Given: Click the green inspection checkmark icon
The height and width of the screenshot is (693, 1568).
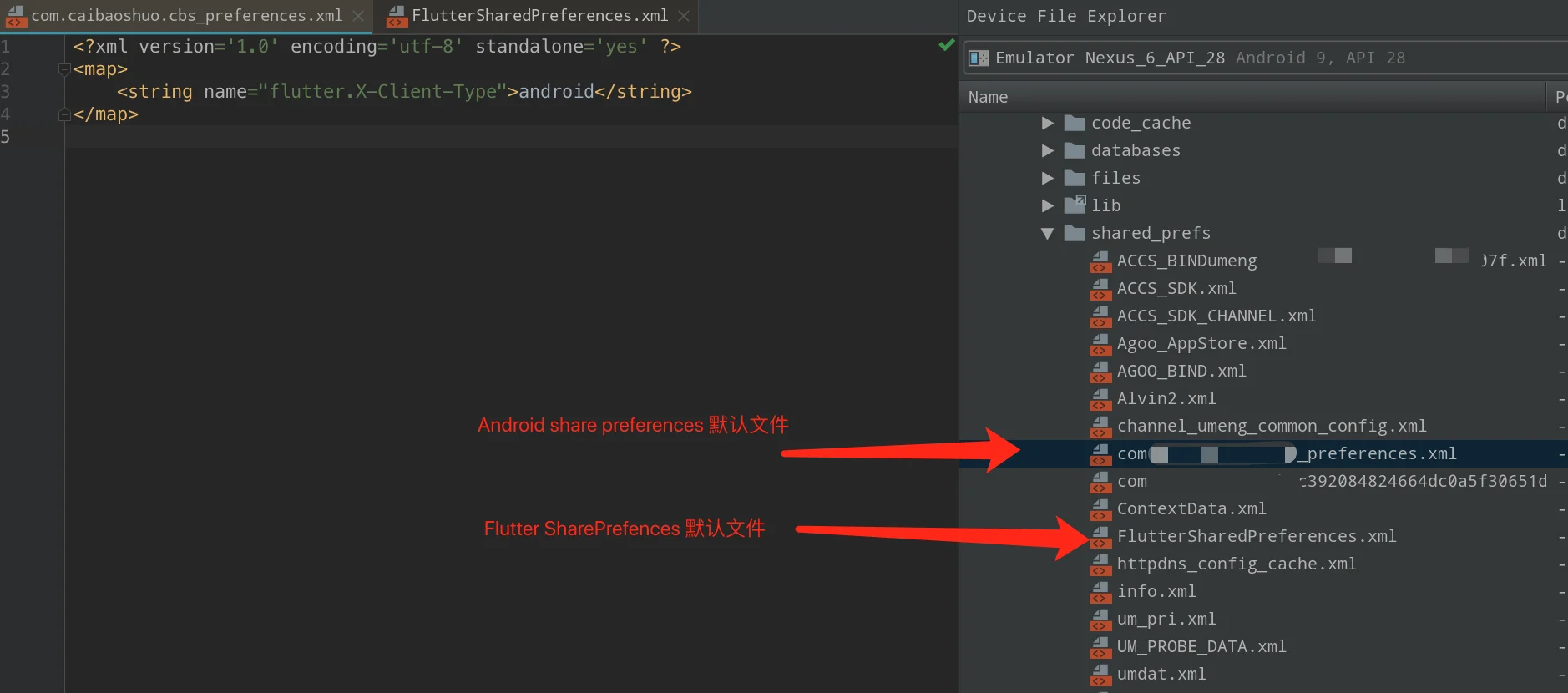Looking at the screenshot, I should [x=946, y=45].
